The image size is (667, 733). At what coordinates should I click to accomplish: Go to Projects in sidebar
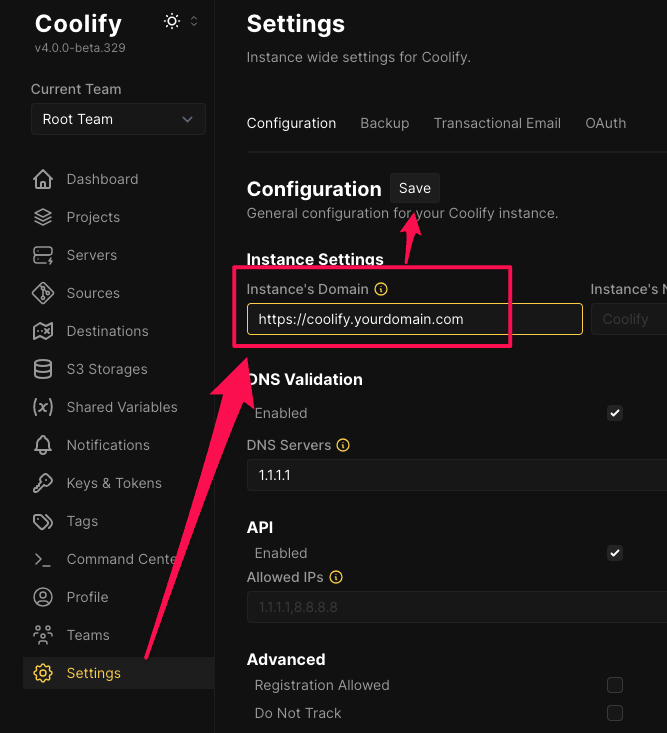coord(93,217)
